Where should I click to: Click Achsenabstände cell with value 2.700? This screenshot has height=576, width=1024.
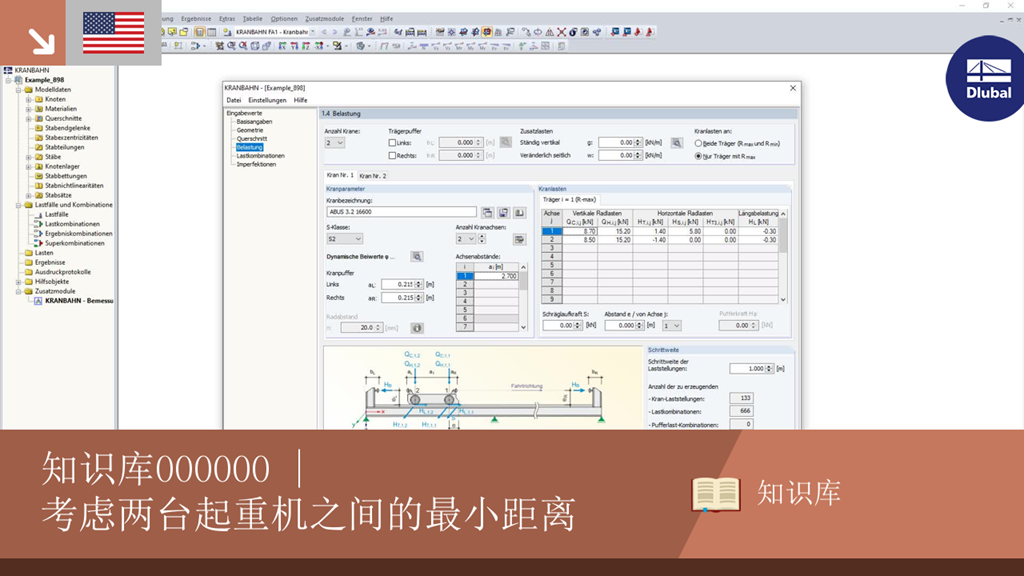496,276
